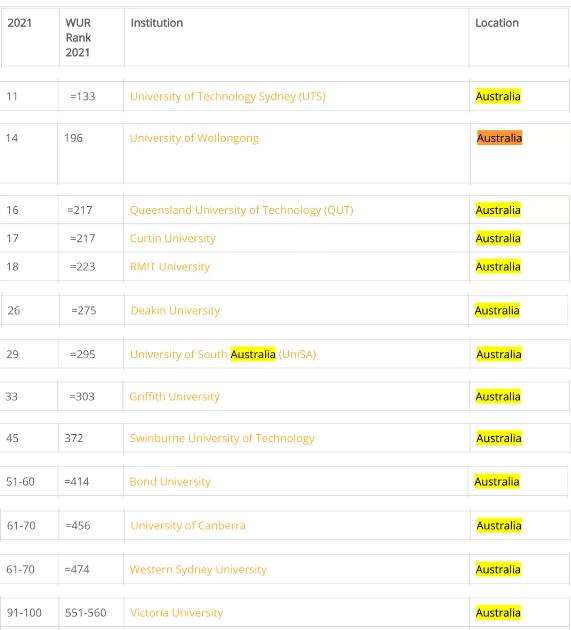Open University of South Australia (UniSA) link
571x630 pixels.
click(223, 354)
